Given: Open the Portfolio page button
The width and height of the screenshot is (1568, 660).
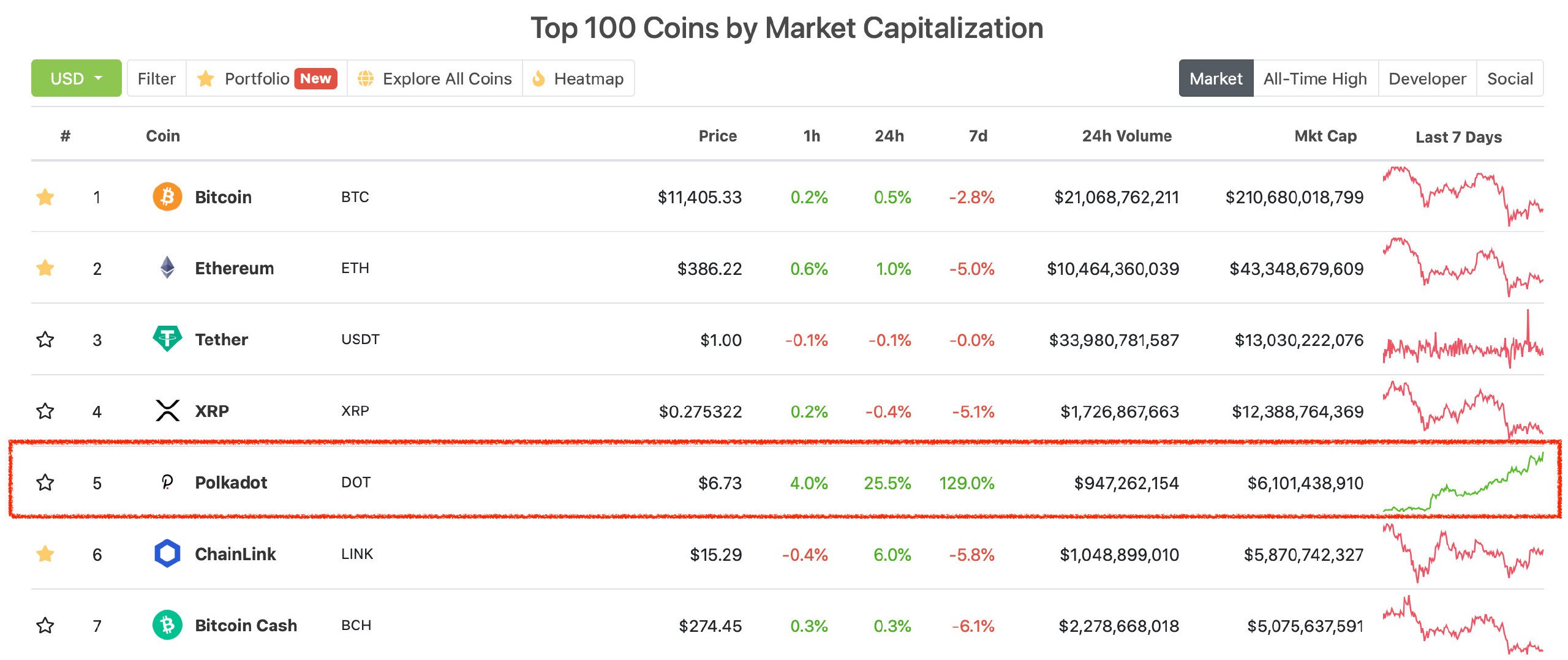Looking at the screenshot, I should coord(266,78).
